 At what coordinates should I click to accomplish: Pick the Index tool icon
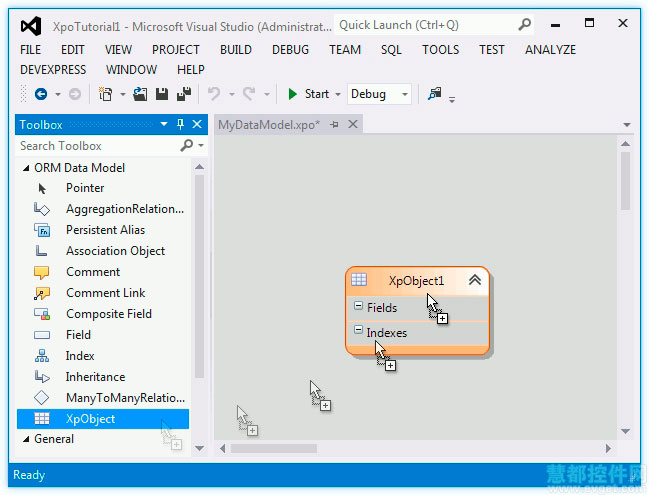click(42, 356)
